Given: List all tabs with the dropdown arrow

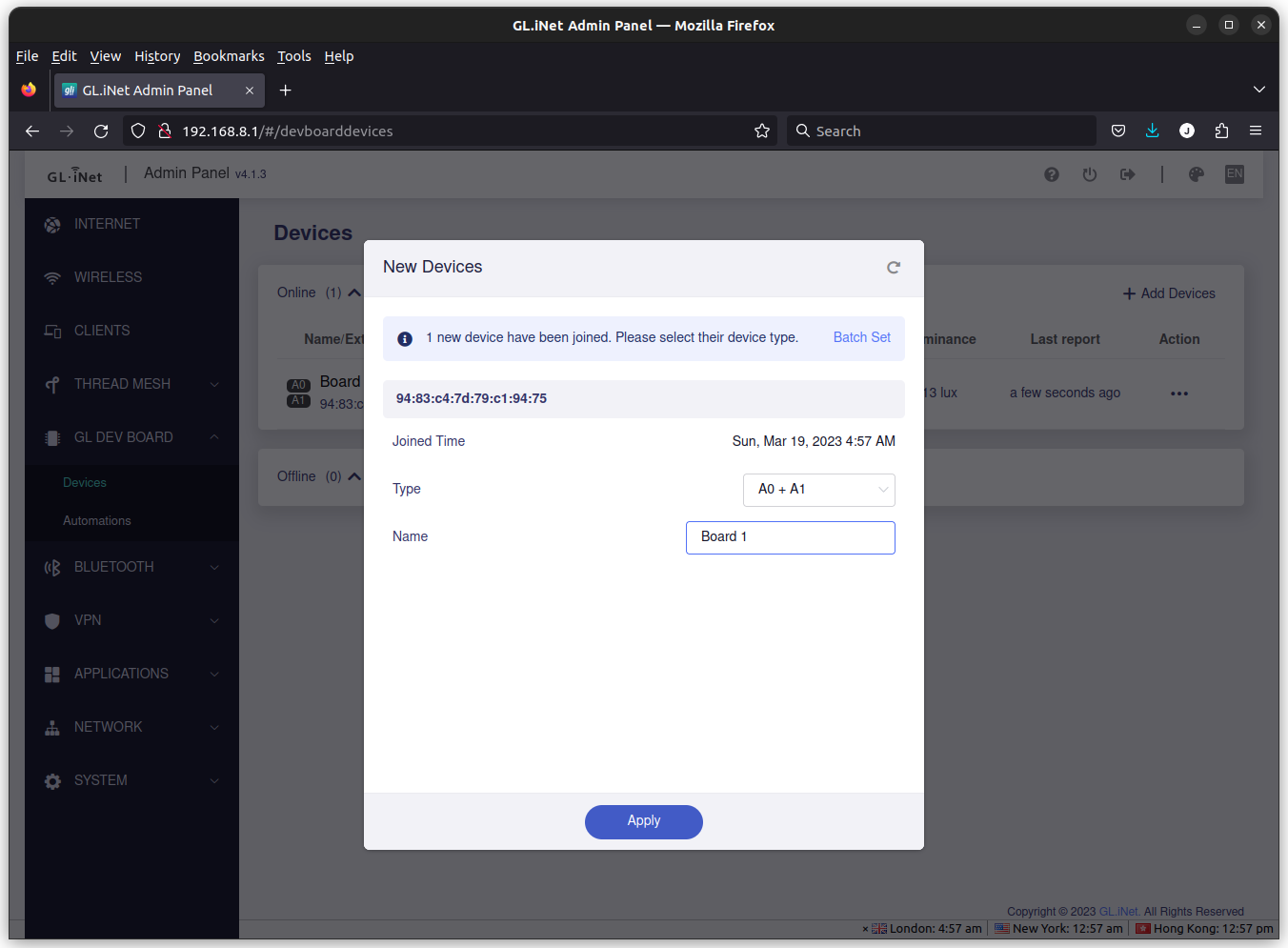Looking at the screenshot, I should (x=1259, y=90).
